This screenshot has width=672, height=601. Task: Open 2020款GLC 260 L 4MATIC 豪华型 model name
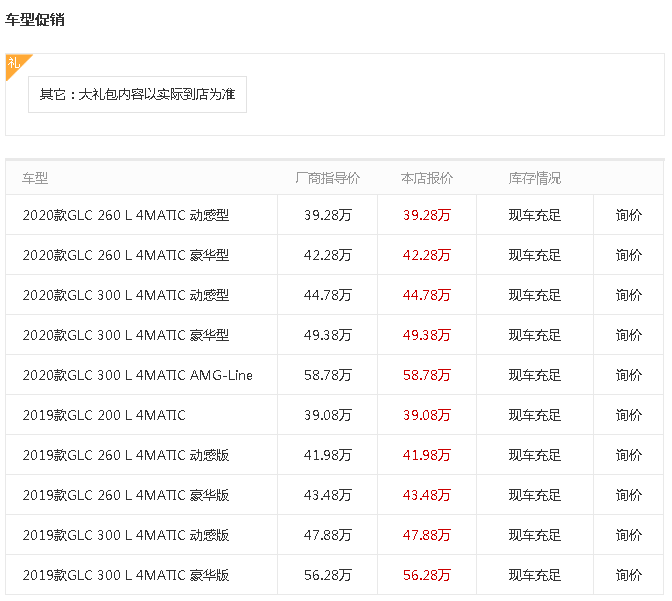click(126, 255)
